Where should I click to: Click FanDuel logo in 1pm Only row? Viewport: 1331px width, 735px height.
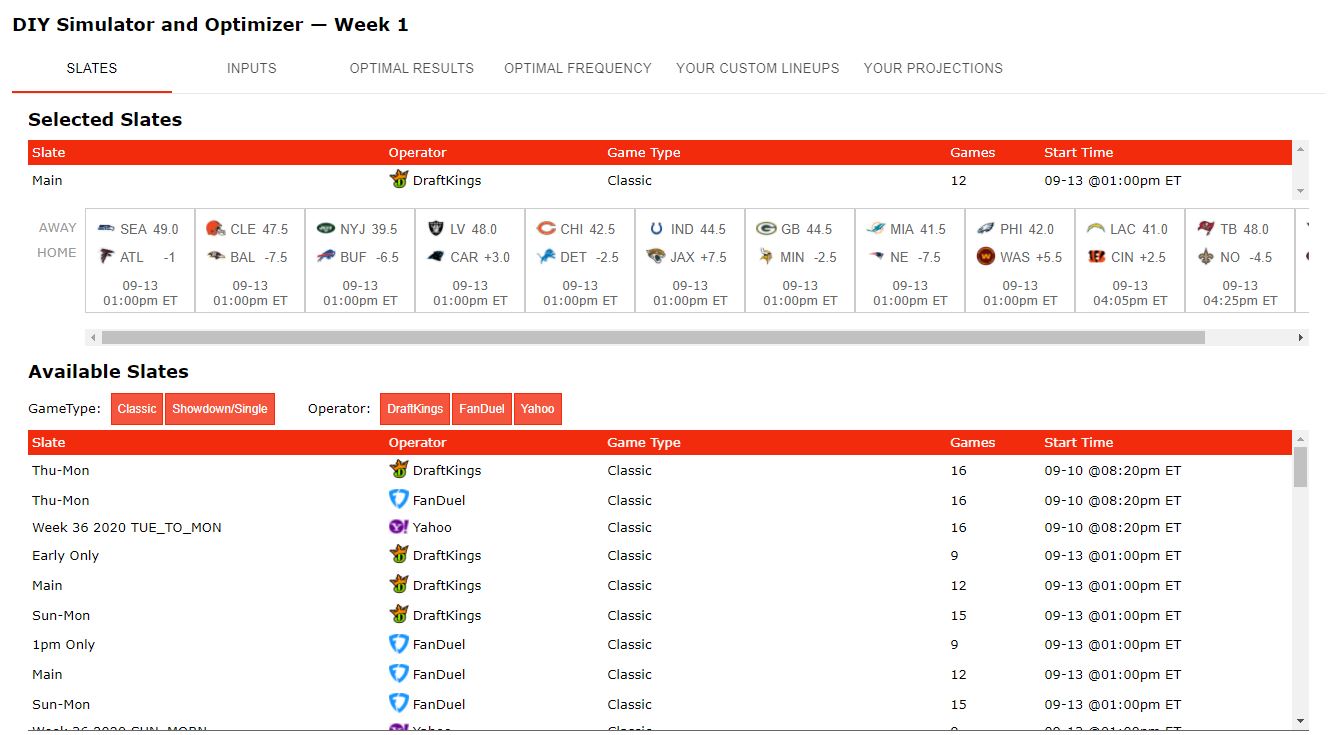(399, 644)
